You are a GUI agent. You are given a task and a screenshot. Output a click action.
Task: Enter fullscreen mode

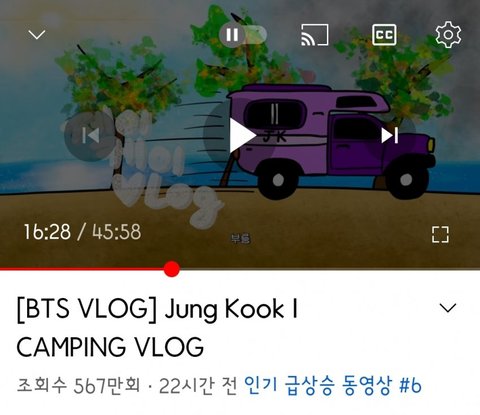coord(440,235)
